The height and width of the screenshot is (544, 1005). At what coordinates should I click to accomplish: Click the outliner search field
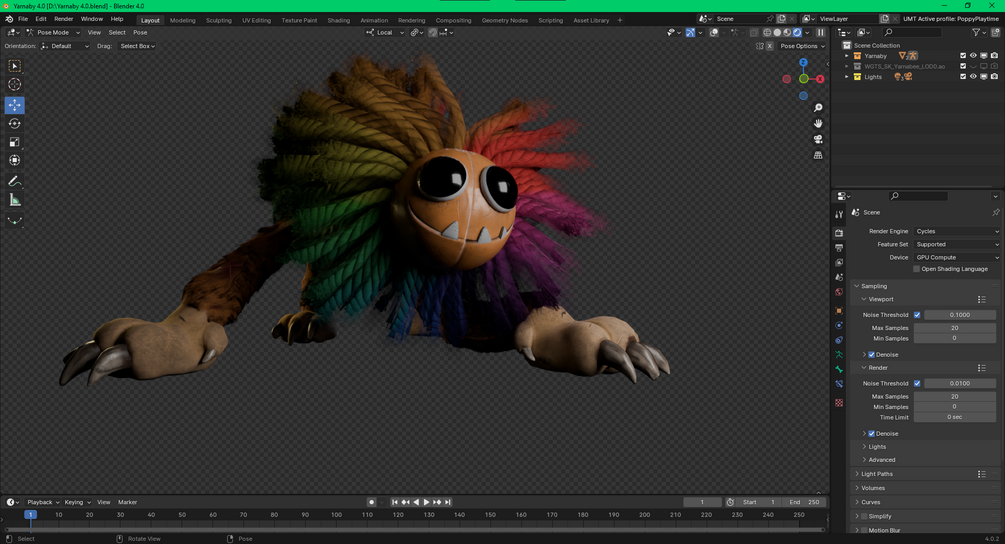point(911,32)
